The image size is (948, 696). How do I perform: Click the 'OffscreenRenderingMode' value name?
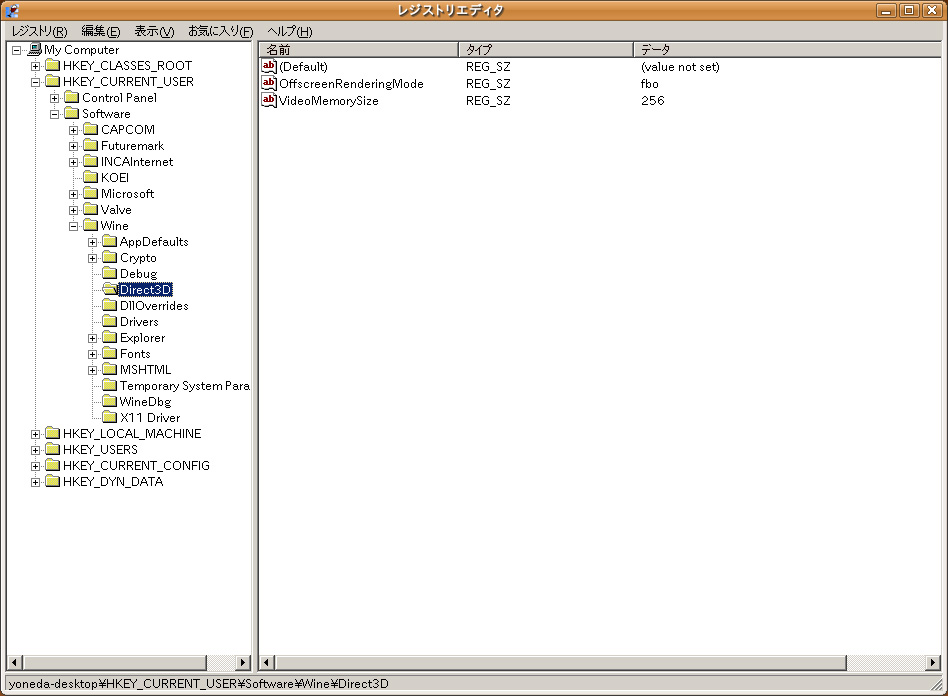click(x=351, y=83)
